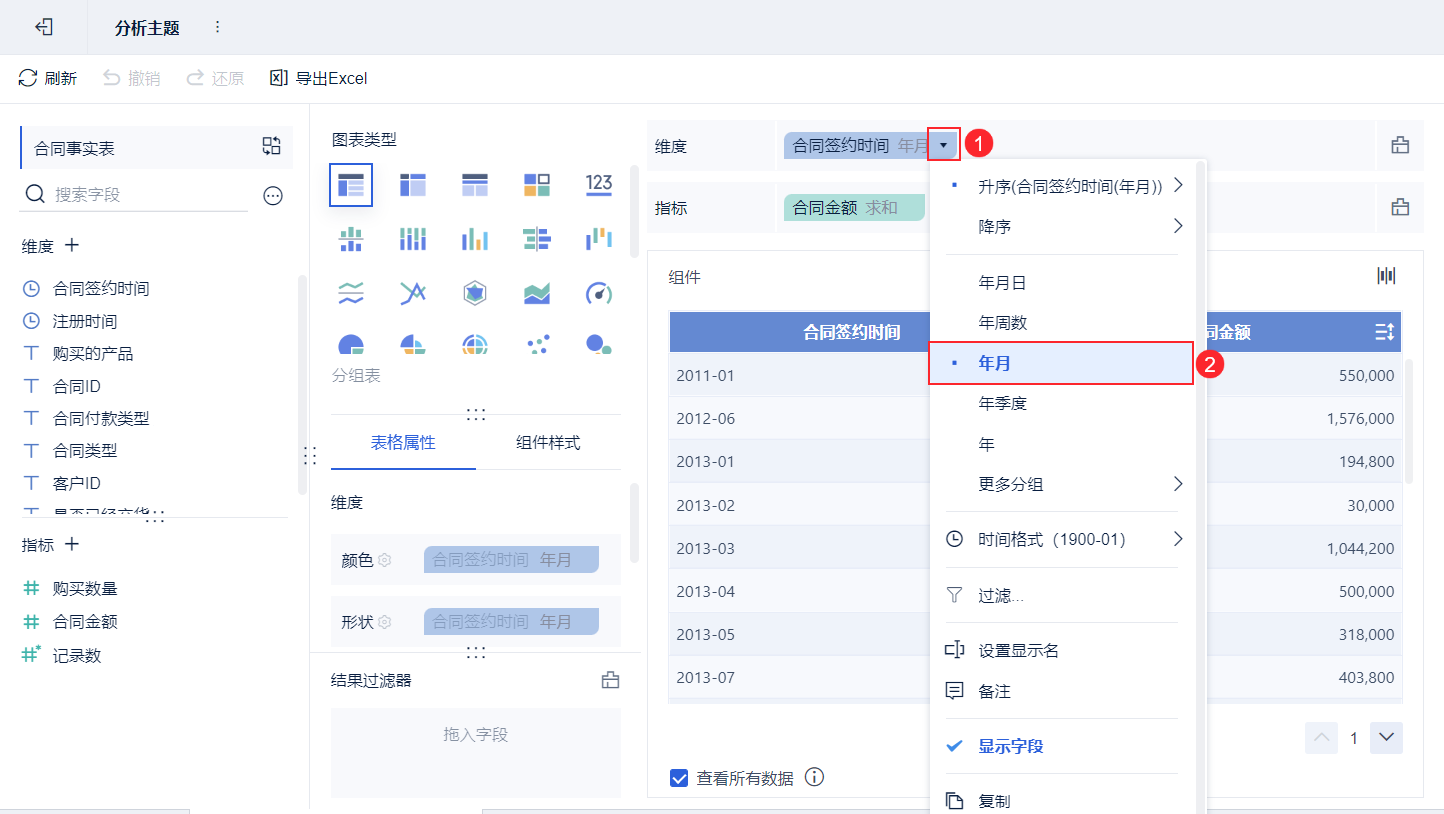Select the scatter plot chart type icon

pyautogui.click(x=537, y=345)
